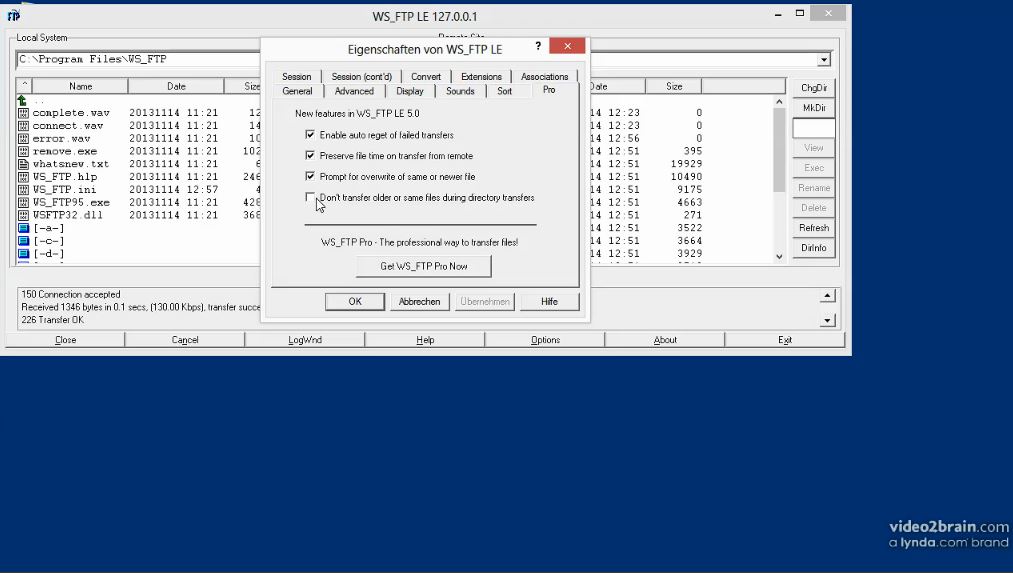Viewport: 1013px width, 573px height.
Task: Disable auto reget of failed transfers
Action: click(x=310, y=135)
